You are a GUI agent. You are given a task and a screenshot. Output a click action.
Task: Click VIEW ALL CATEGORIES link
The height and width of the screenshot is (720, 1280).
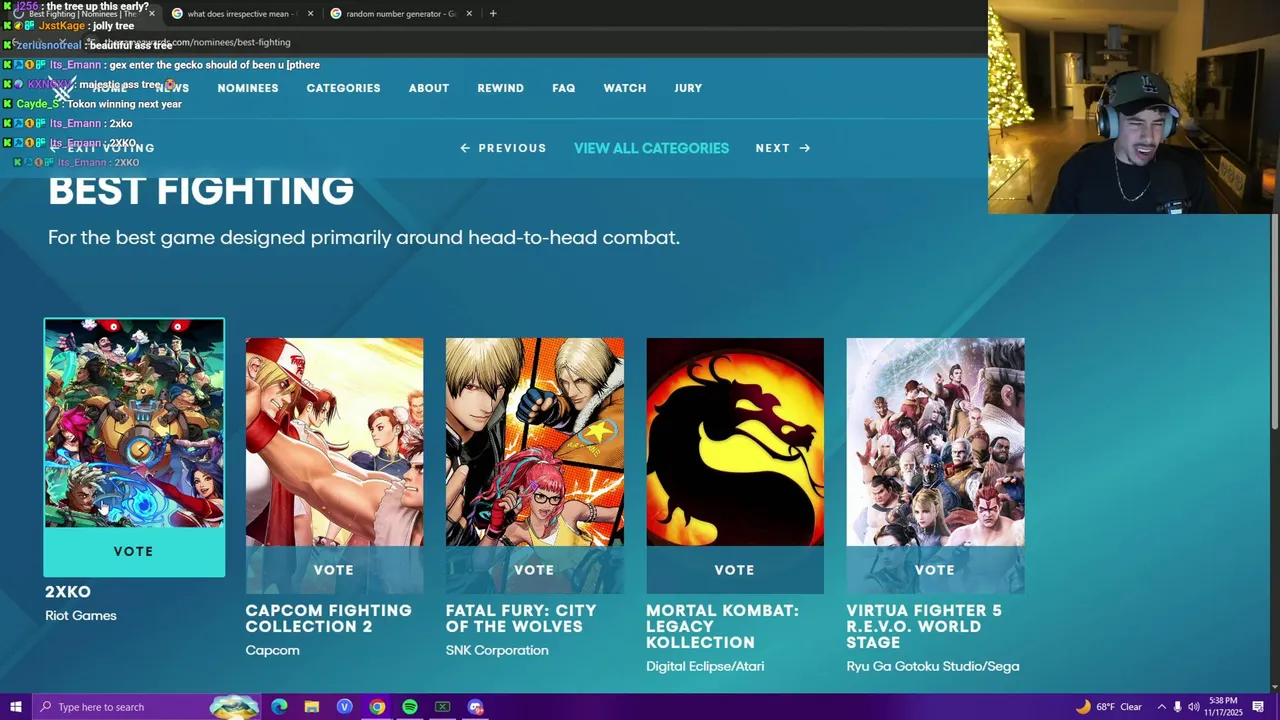coord(651,148)
